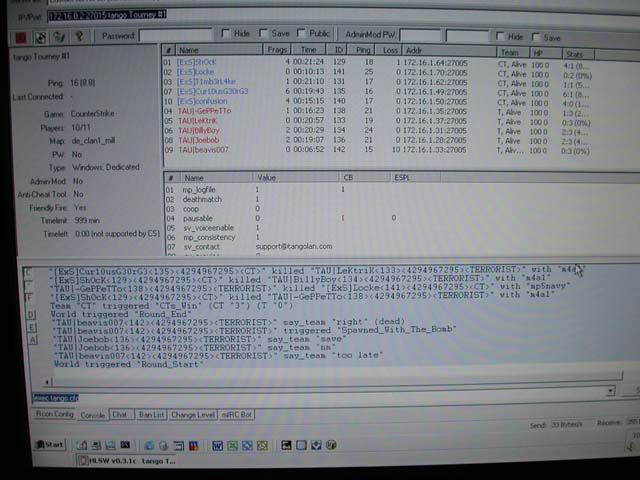Toggle the C log filter button

coord(28,272)
